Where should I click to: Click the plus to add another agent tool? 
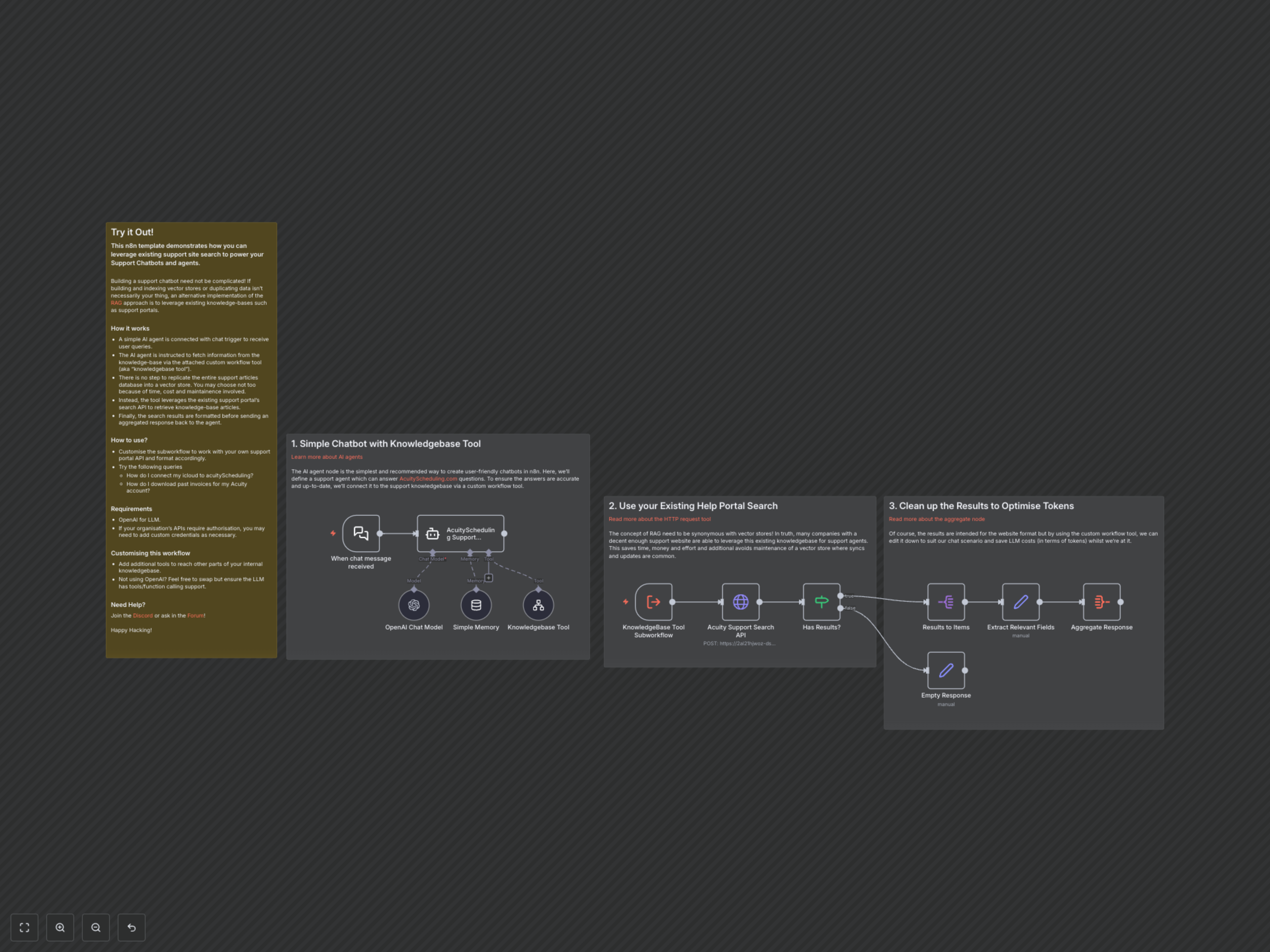pyautogui.click(x=488, y=578)
